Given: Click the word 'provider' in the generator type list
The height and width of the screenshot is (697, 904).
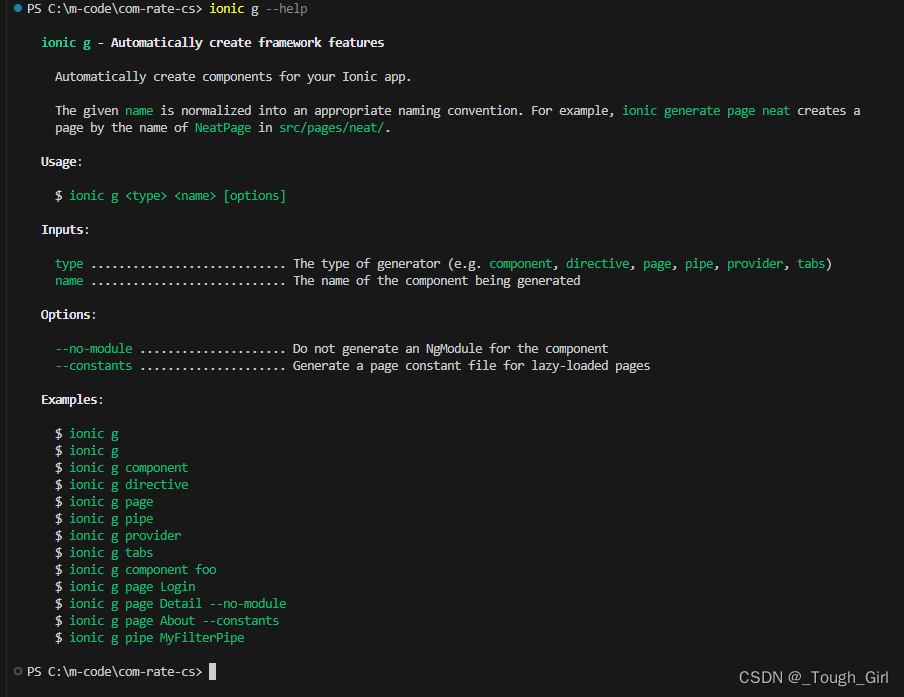Looking at the screenshot, I should pos(755,264).
